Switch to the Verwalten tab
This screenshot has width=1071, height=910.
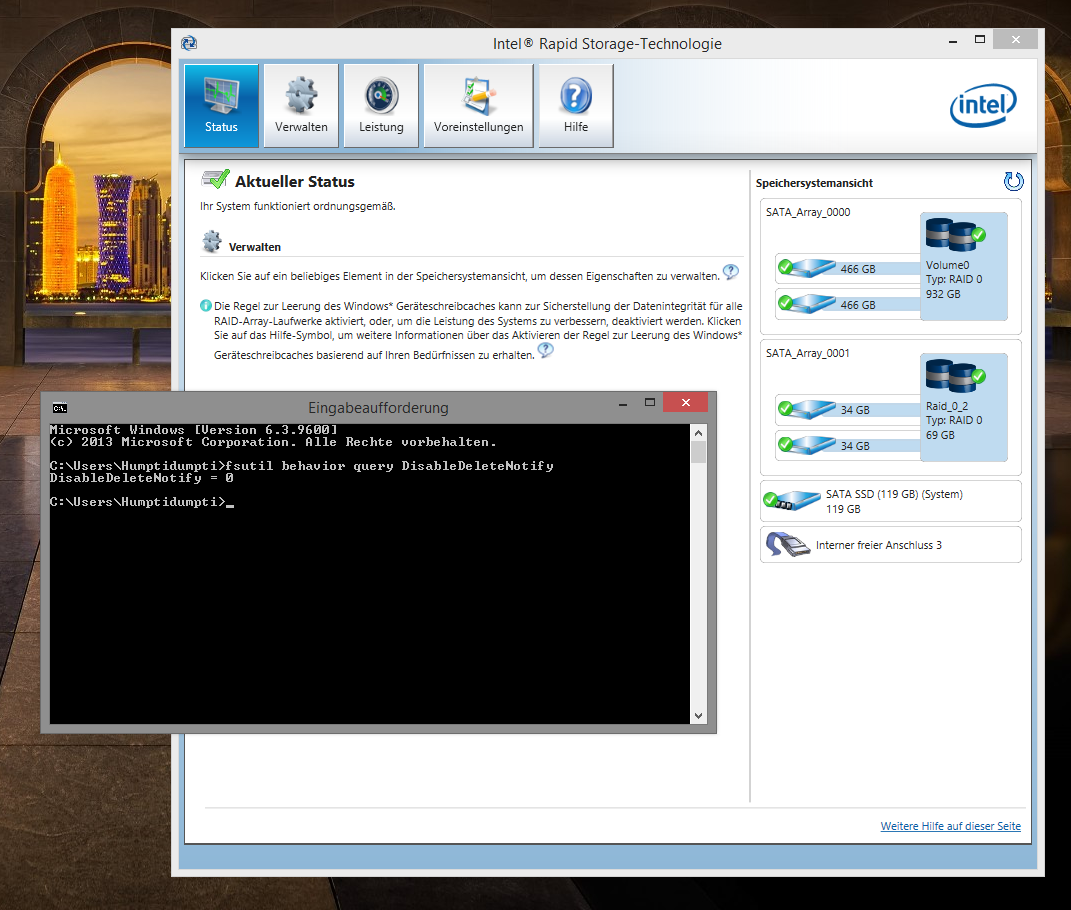(x=301, y=106)
